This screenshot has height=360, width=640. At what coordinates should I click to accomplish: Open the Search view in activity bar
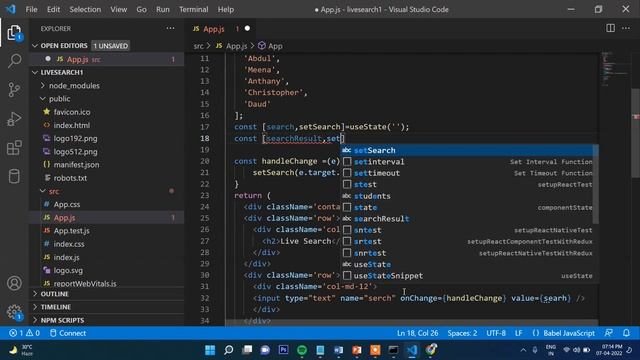point(14,61)
